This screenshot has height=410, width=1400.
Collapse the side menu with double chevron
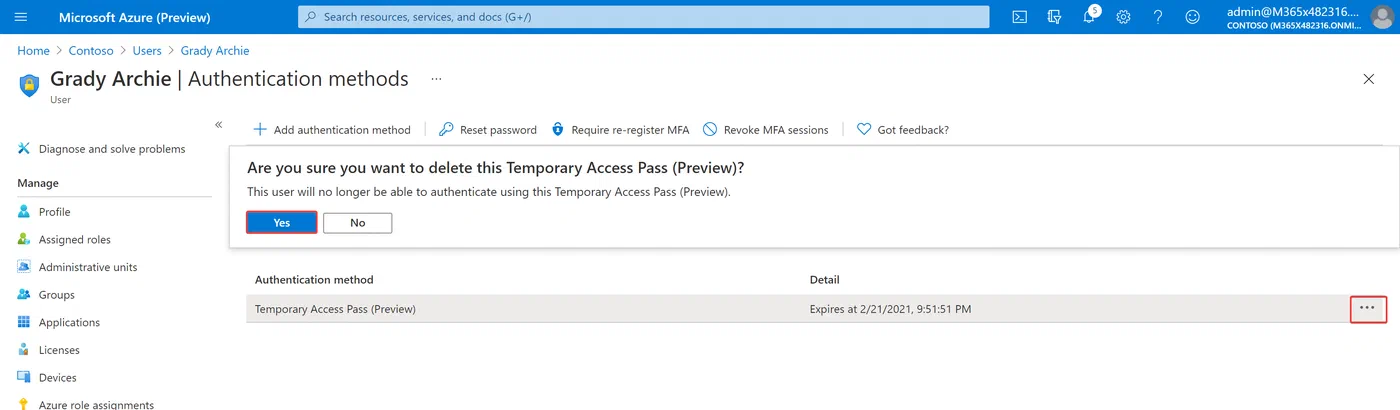click(218, 124)
